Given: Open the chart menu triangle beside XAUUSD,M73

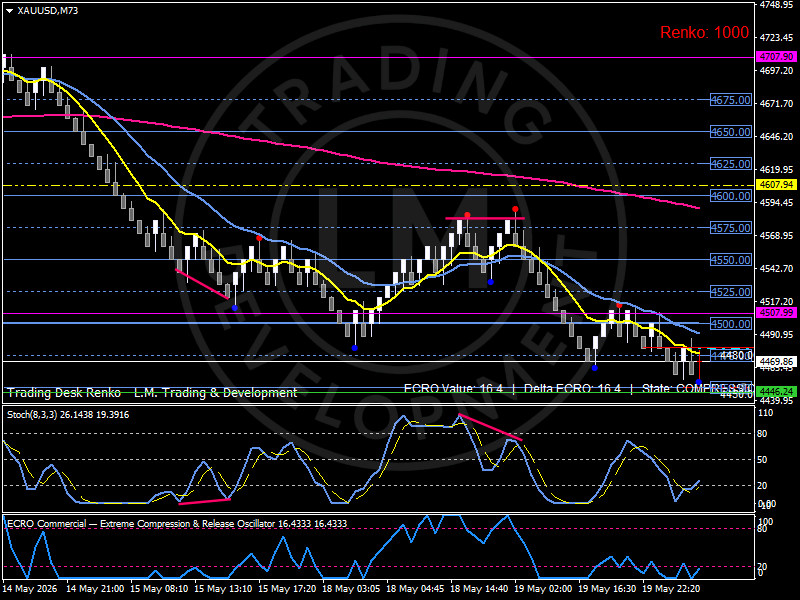Looking at the screenshot, I should point(9,11).
